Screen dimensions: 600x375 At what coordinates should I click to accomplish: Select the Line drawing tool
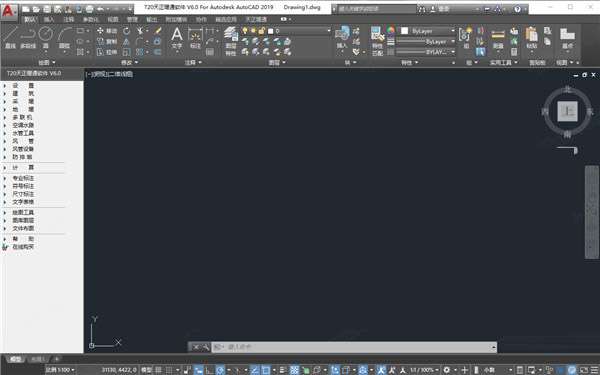point(10,38)
